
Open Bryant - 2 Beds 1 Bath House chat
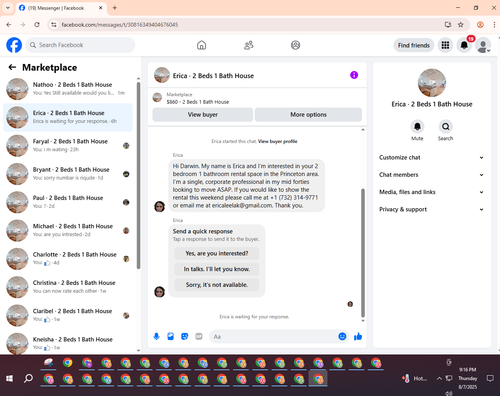click(68, 174)
